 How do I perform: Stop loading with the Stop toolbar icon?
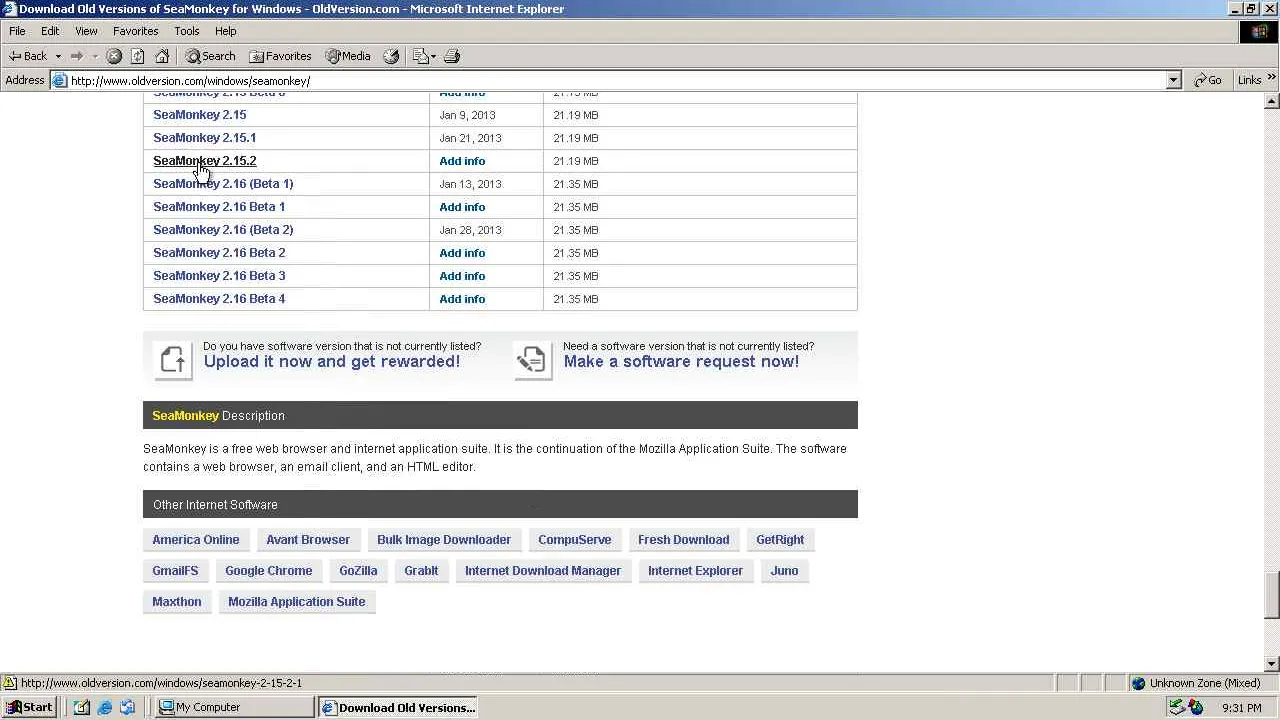click(114, 56)
